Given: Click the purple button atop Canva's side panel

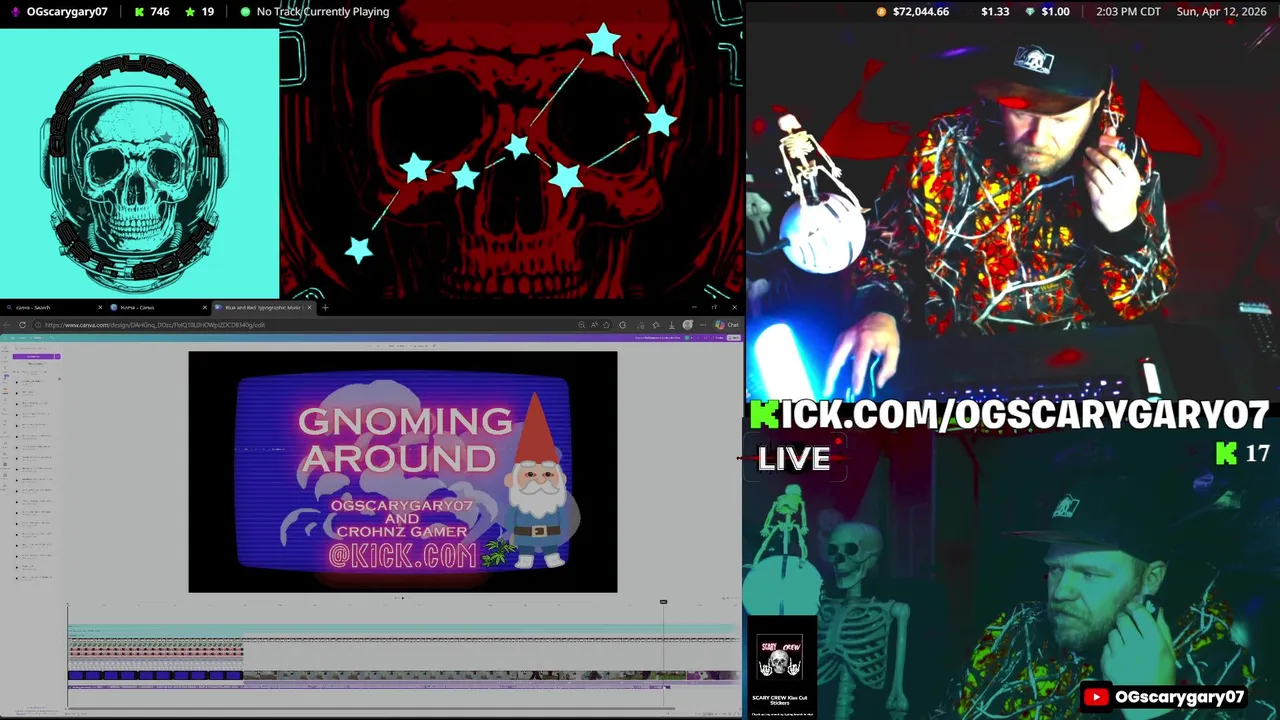Looking at the screenshot, I should click(33, 356).
